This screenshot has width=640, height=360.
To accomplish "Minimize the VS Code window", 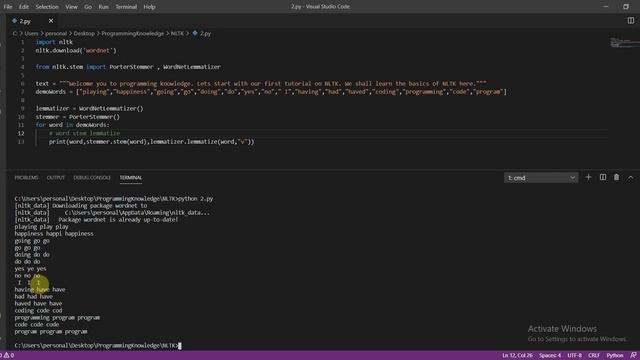I will [606, 7].
